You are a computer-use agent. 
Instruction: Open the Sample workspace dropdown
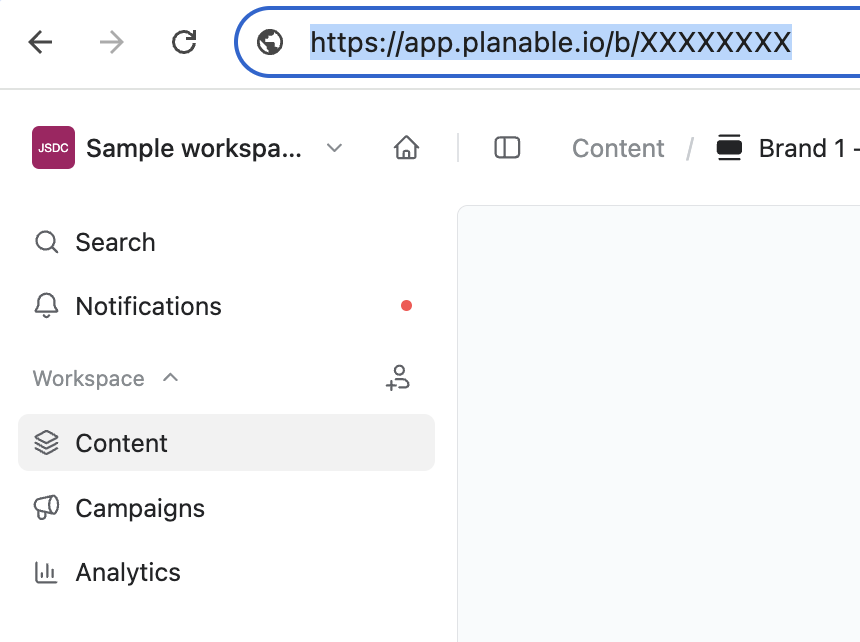334,147
